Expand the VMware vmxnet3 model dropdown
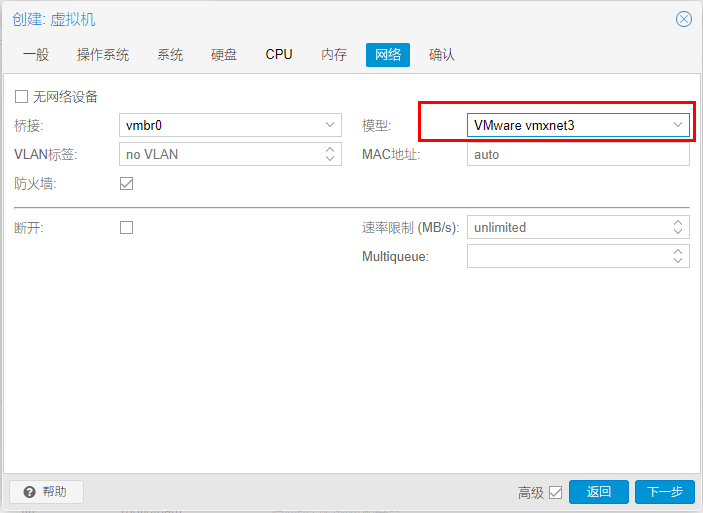 tap(678, 125)
